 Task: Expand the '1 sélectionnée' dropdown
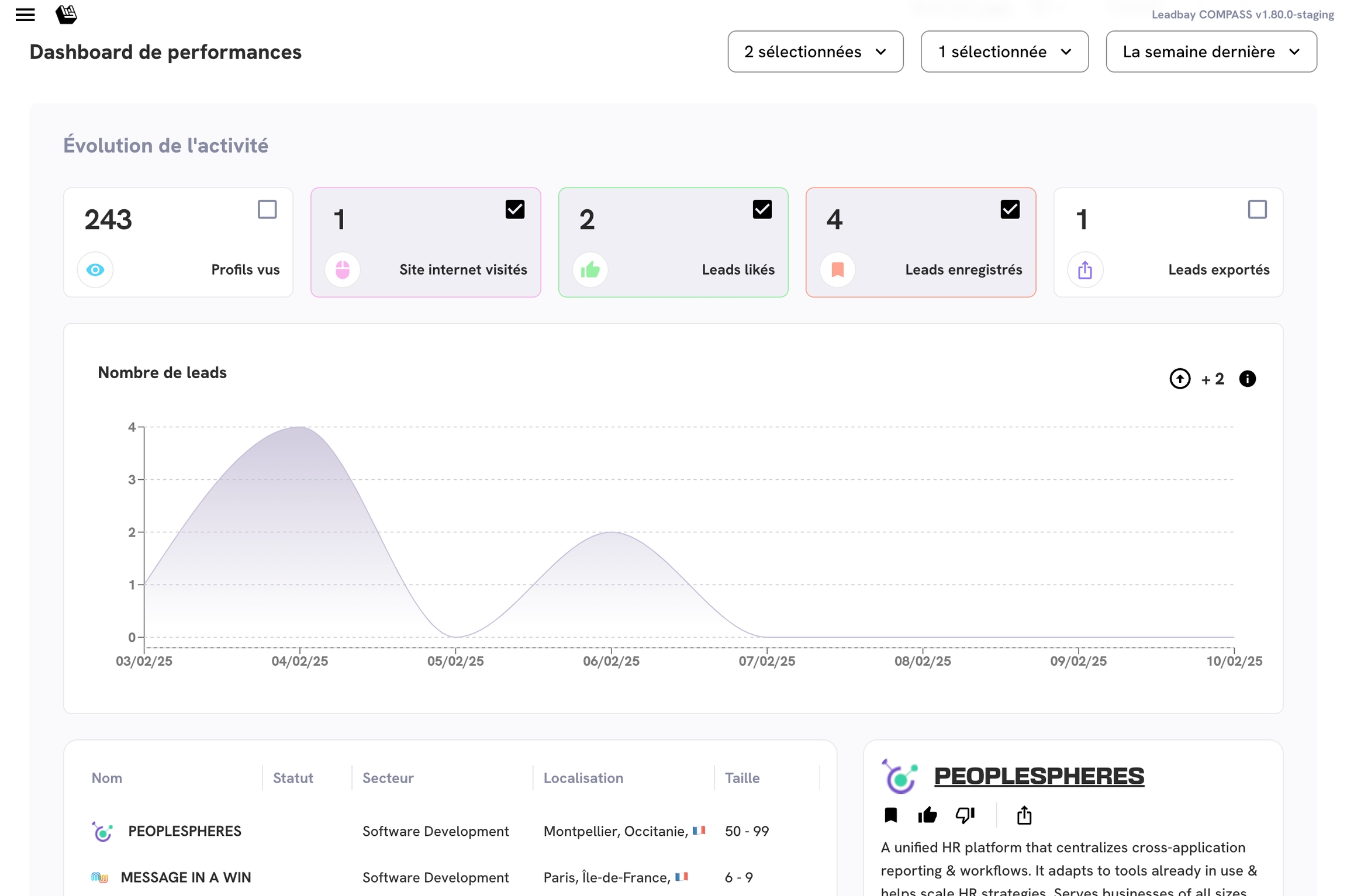click(x=1004, y=52)
